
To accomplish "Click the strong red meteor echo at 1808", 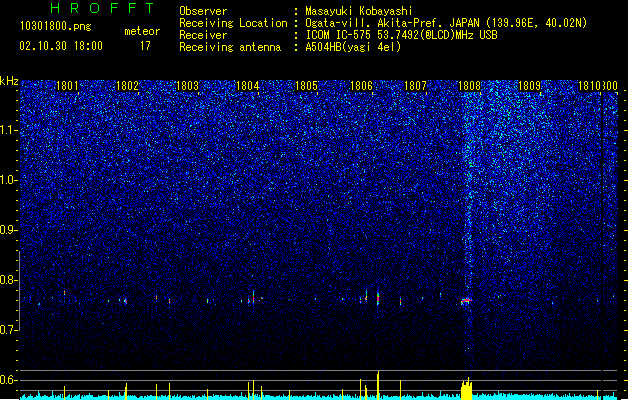I will pos(467,301).
